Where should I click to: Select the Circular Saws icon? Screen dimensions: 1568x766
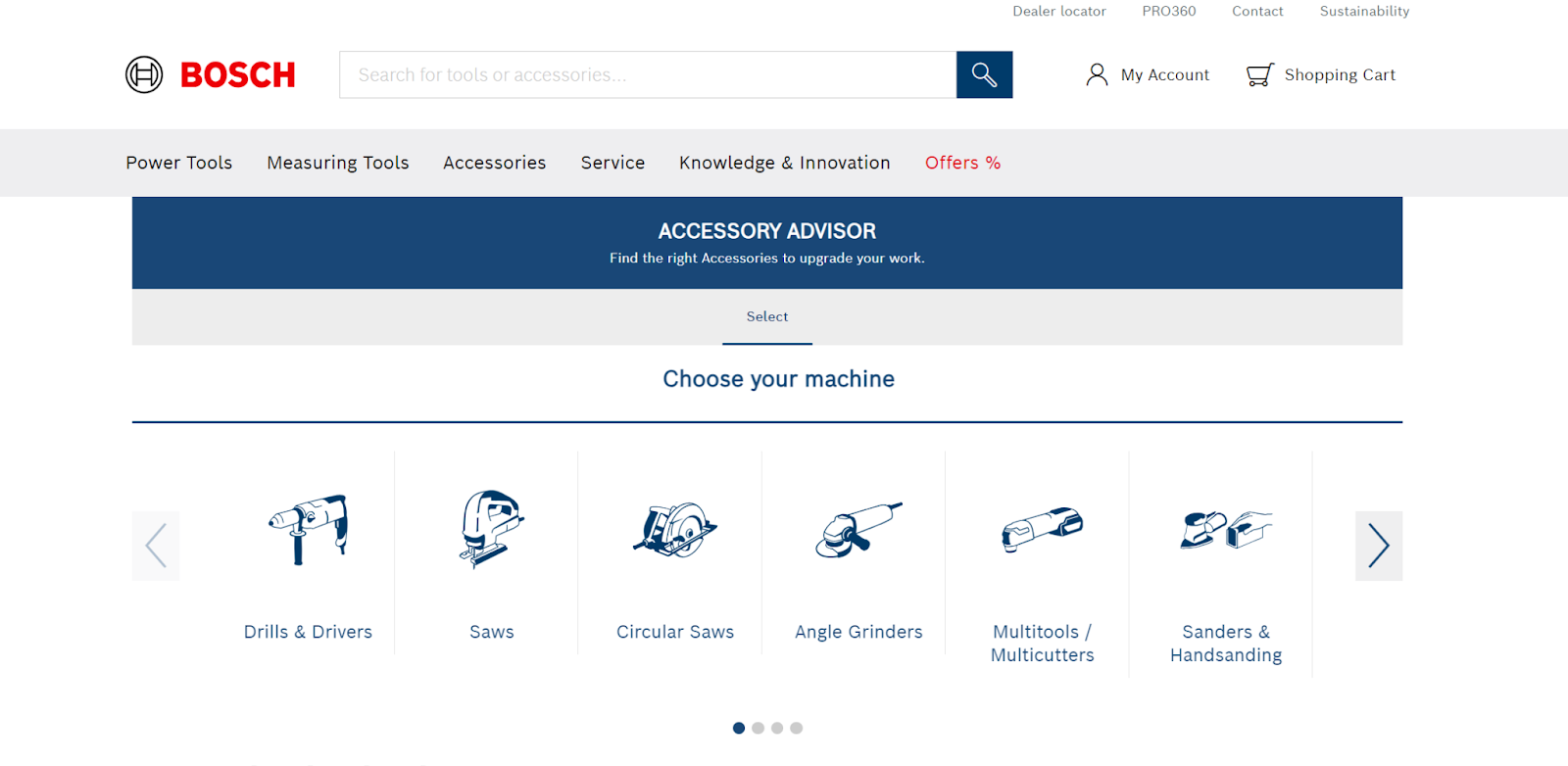[x=675, y=529]
